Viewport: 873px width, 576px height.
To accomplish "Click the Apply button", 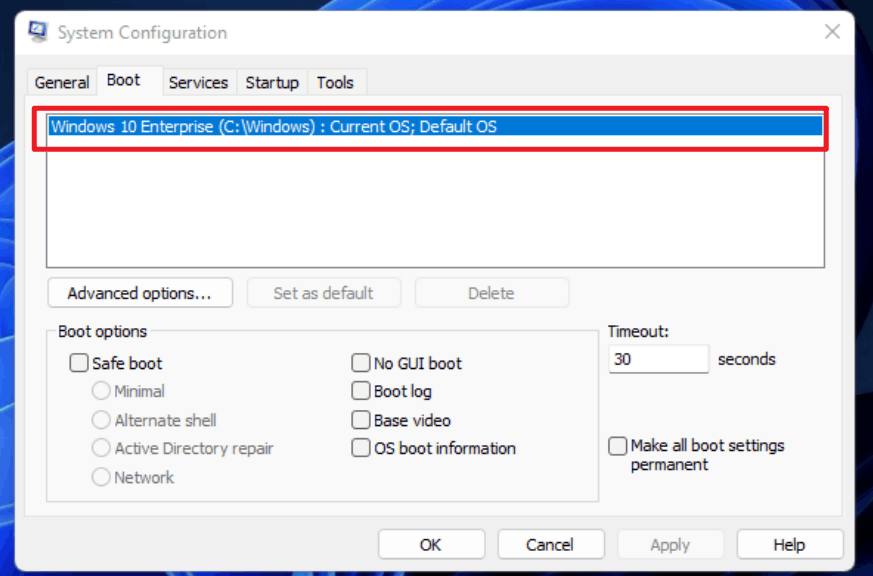I will [670, 544].
